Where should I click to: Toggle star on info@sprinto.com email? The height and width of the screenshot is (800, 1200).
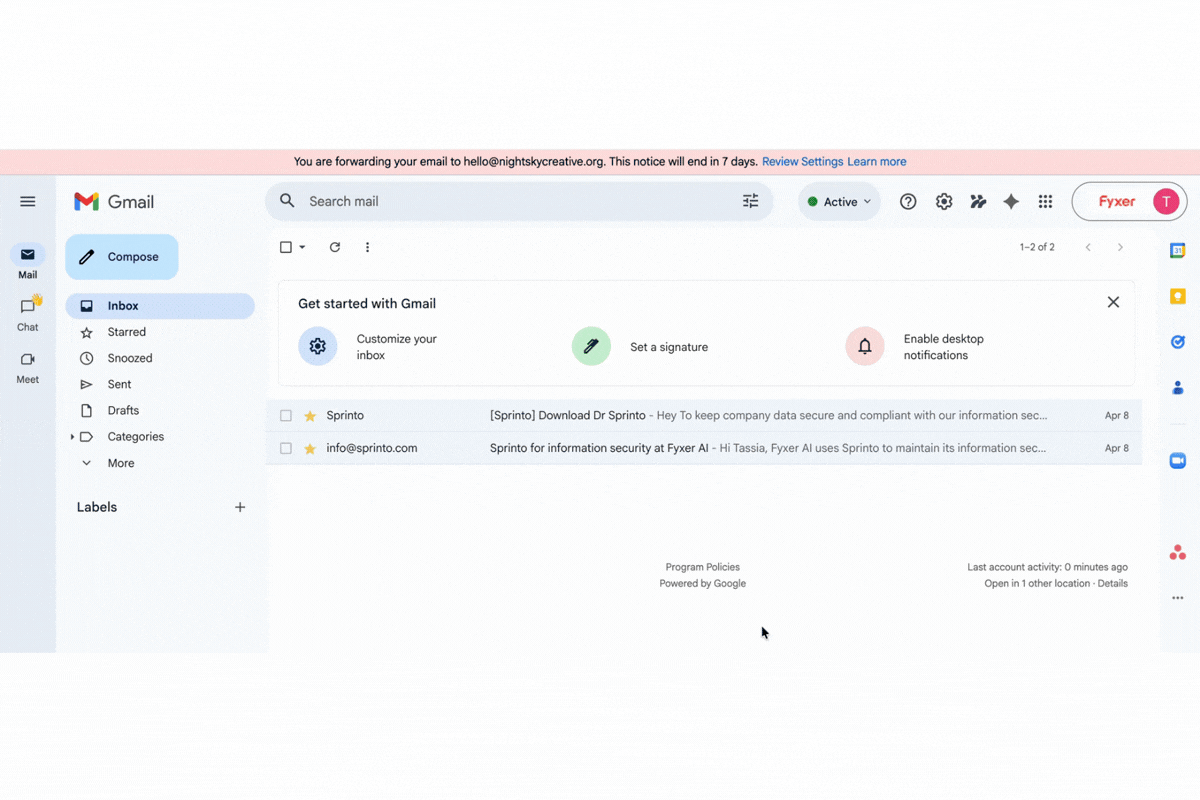pyautogui.click(x=310, y=448)
